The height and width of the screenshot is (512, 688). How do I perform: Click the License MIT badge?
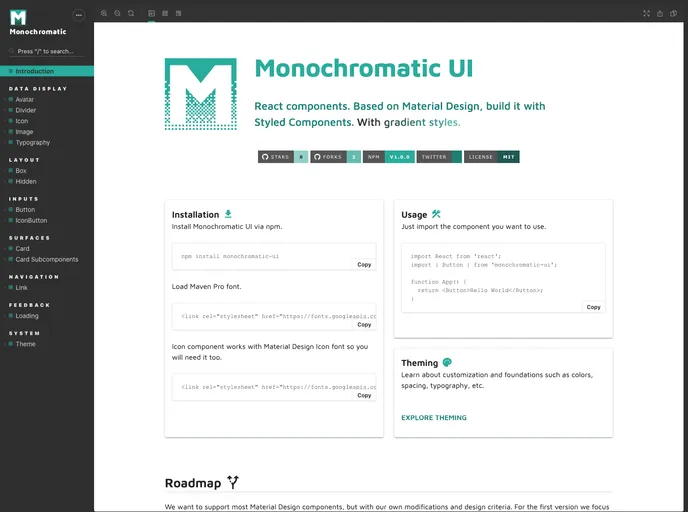coord(492,157)
